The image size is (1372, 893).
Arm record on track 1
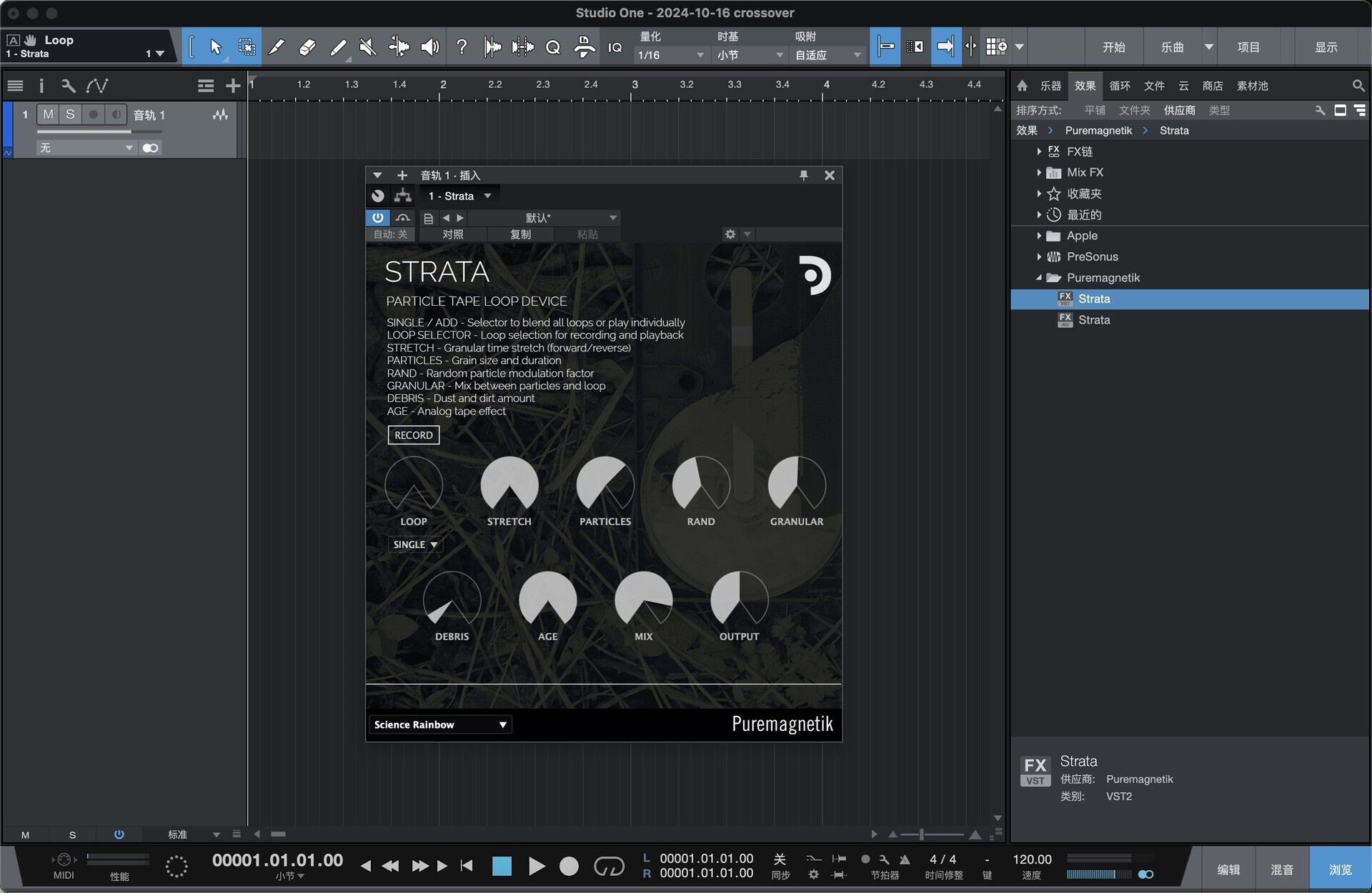pos(93,114)
